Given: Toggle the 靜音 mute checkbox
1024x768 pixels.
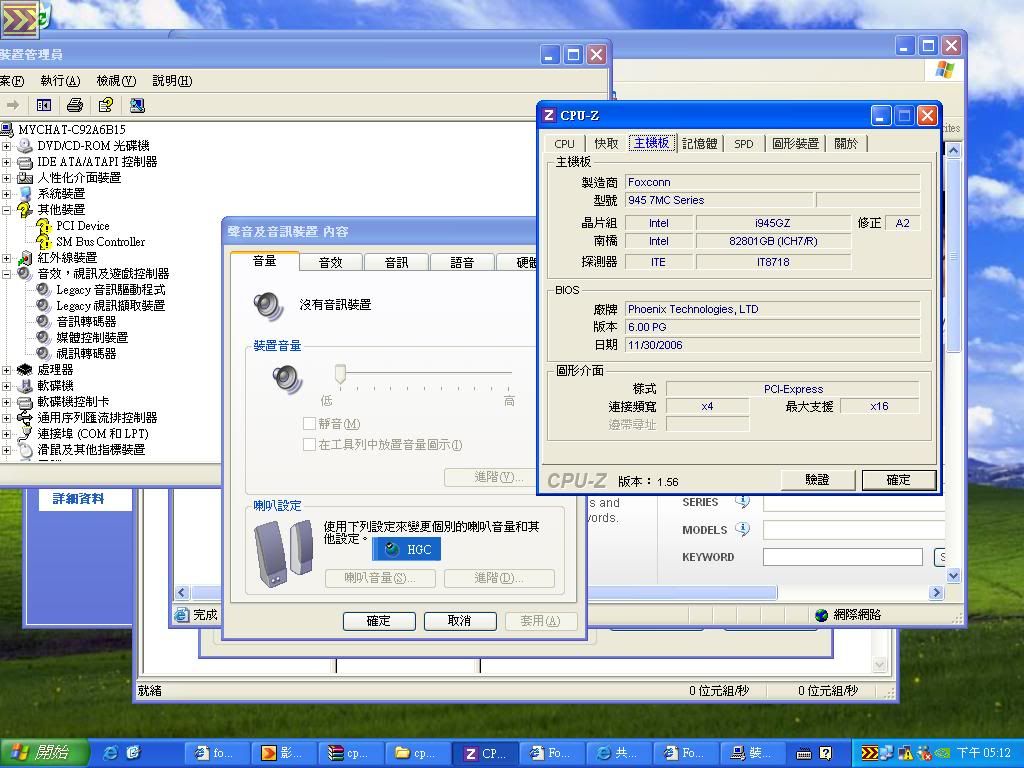Looking at the screenshot, I should [x=309, y=424].
